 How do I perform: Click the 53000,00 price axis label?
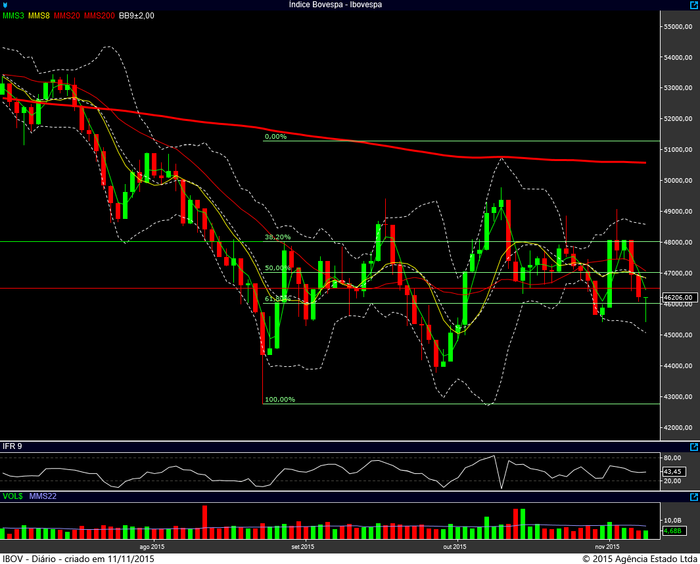click(x=678, y=88)
